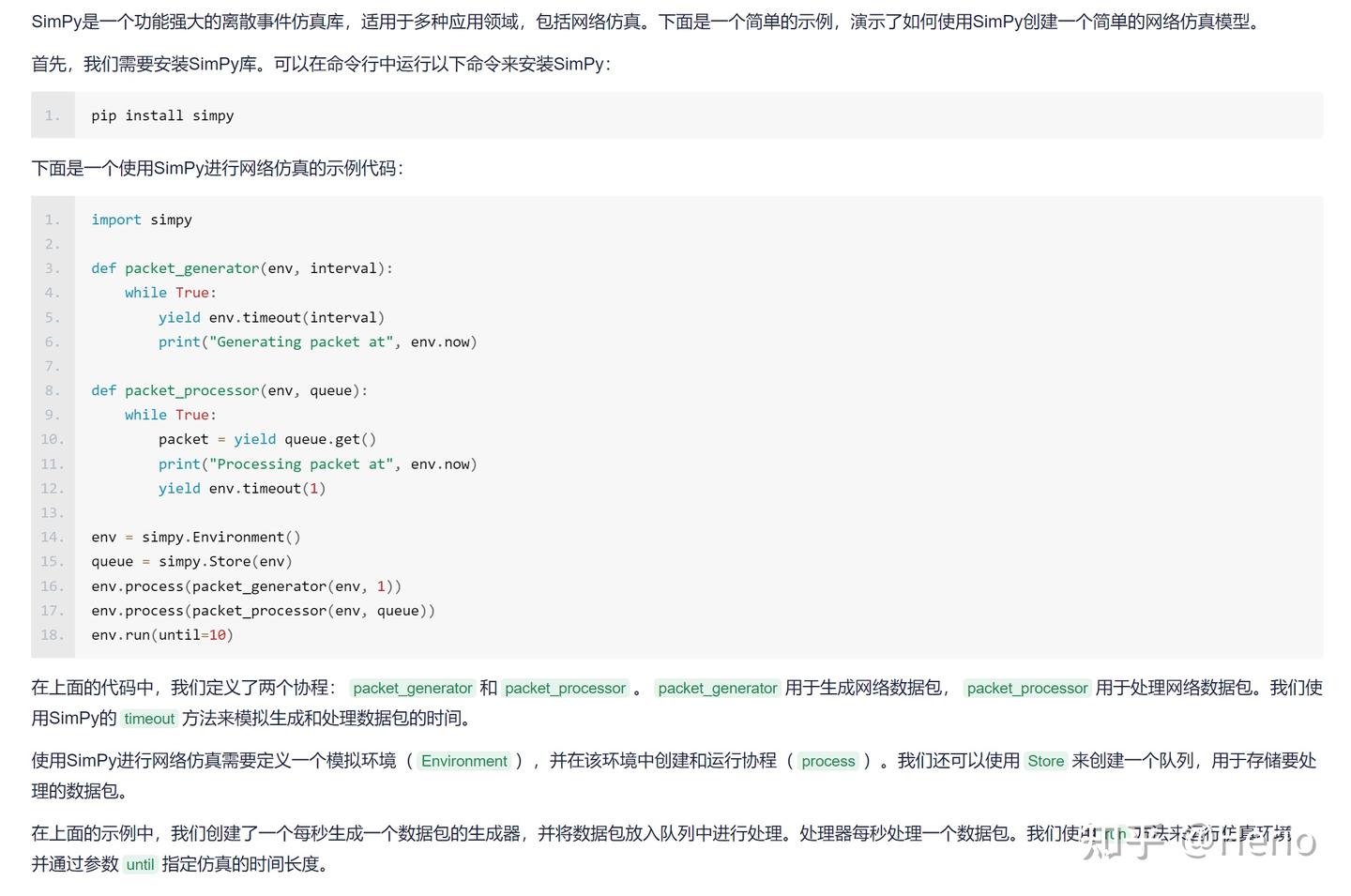Click the Generating packet at print statement
Image resolution: width=1351 pixels, height=896 pixels.
pyautogui.click(x=318, y=342)
